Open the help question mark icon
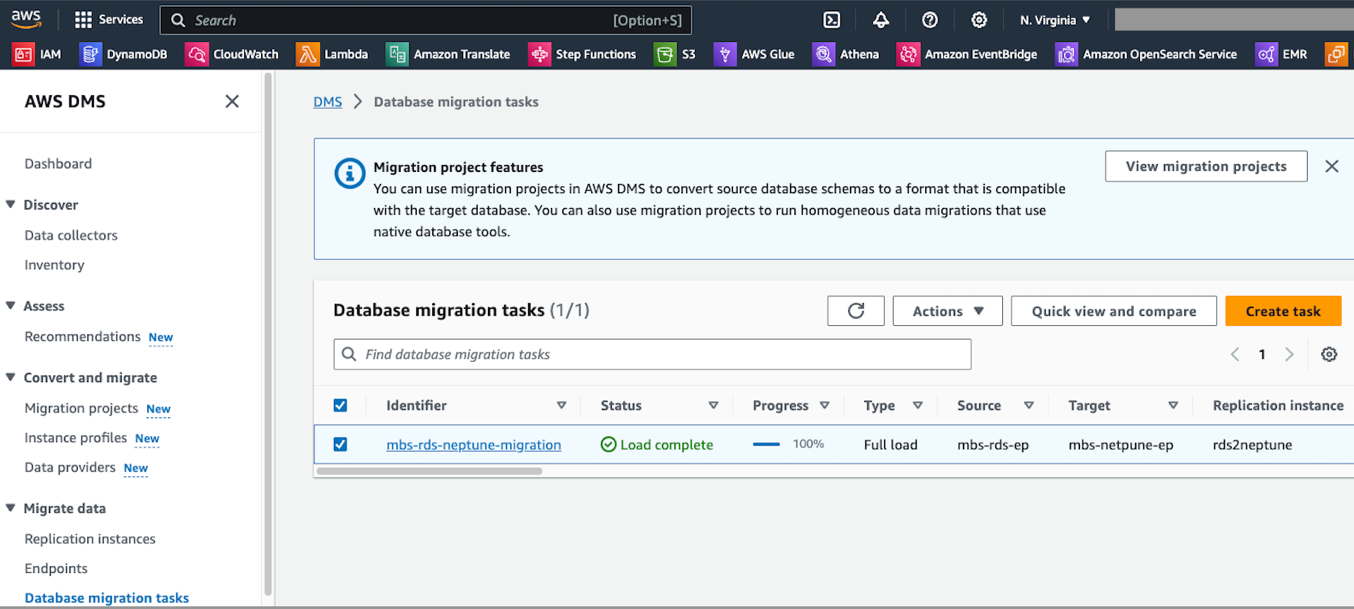Image resolution: width=1354 pixels, height=609 pixels. pos(930,20)
